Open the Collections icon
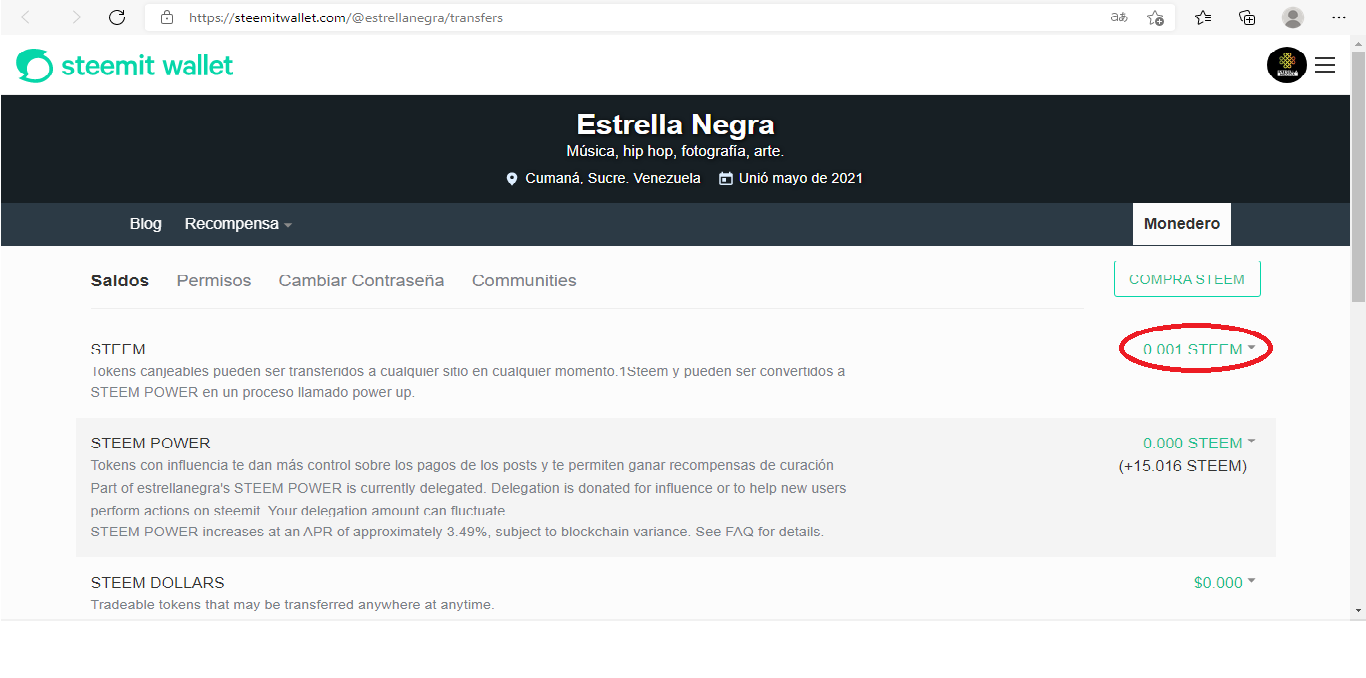This screenshot has height=678, width=1366. (x=1247, y=17)
